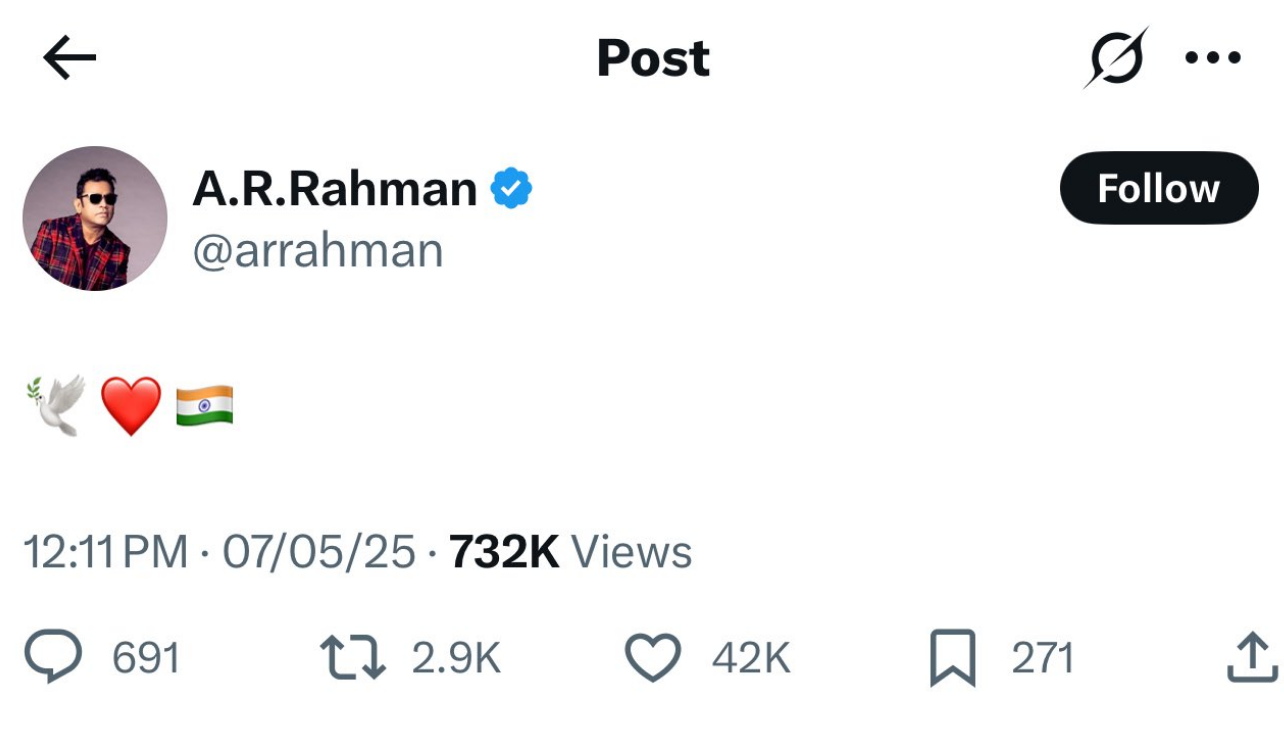The height and width of the screenshot is (733, 1284).
Task: Open A.R.Rahman's profile picture
Action: (95, 217)
